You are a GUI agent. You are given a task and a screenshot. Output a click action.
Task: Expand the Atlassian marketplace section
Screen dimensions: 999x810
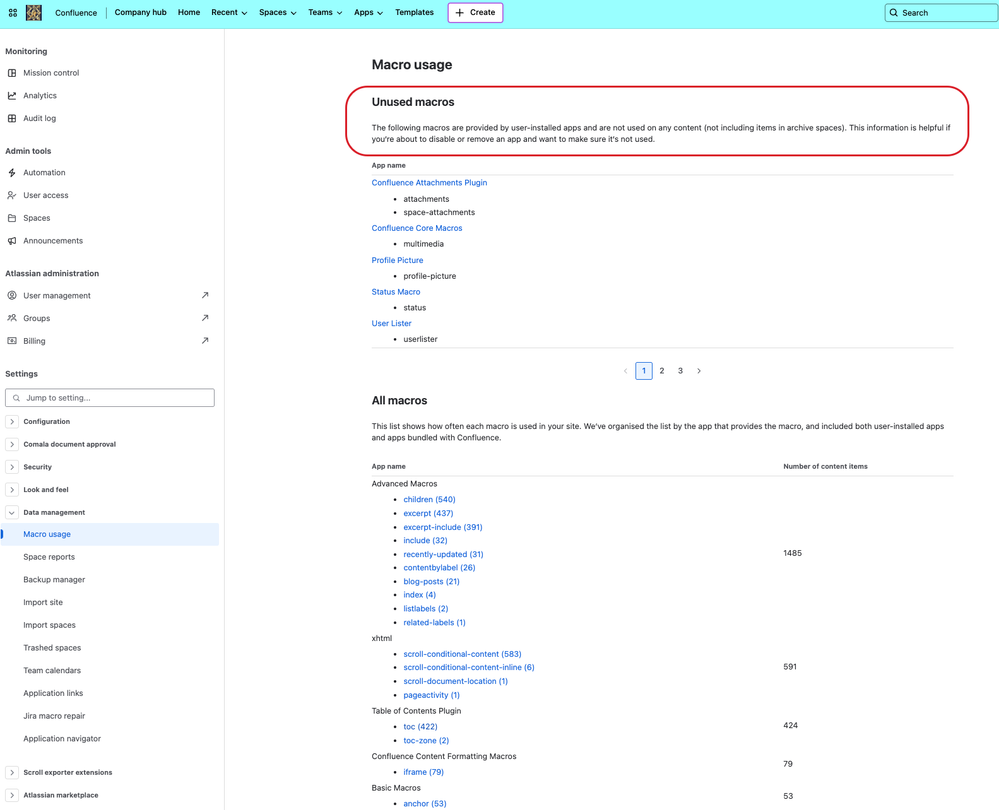click(11, 795)
